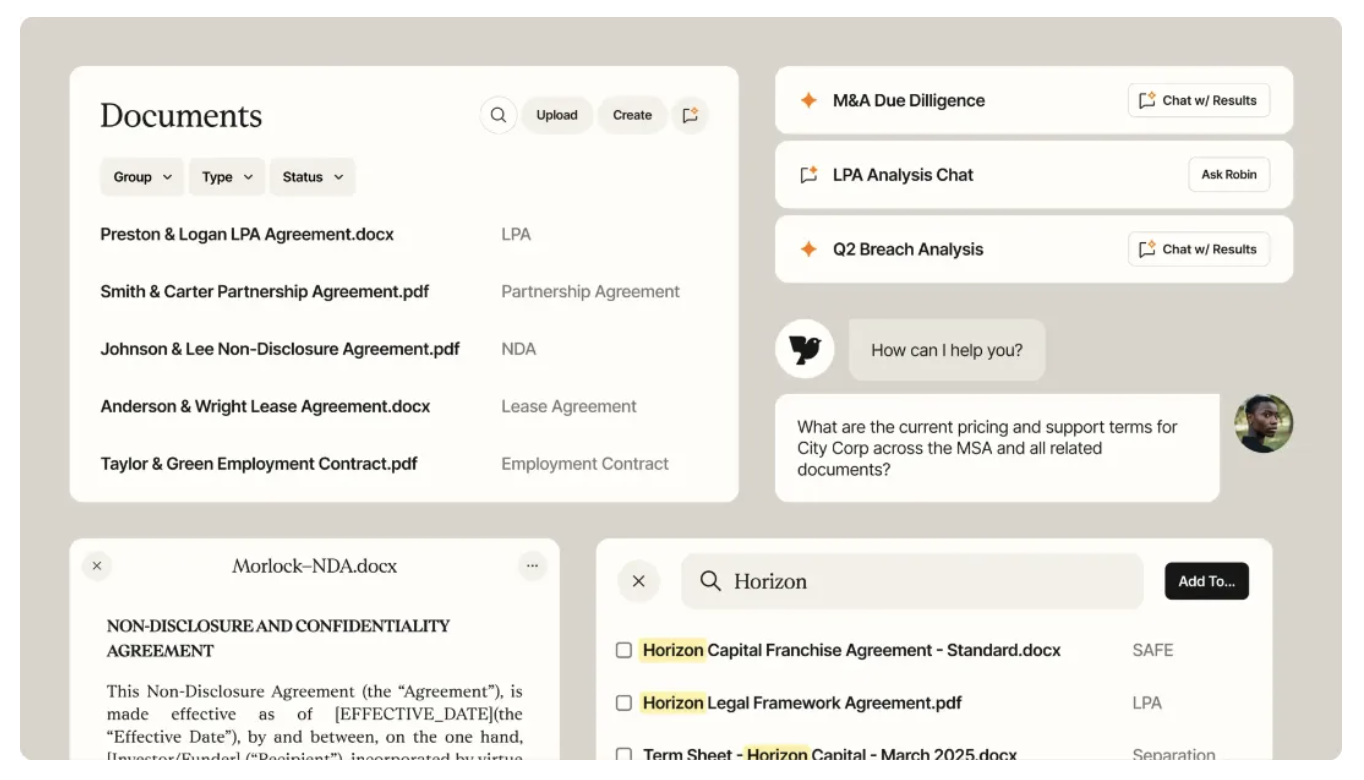Clear the Horizon search with the X

coord(639,581)
